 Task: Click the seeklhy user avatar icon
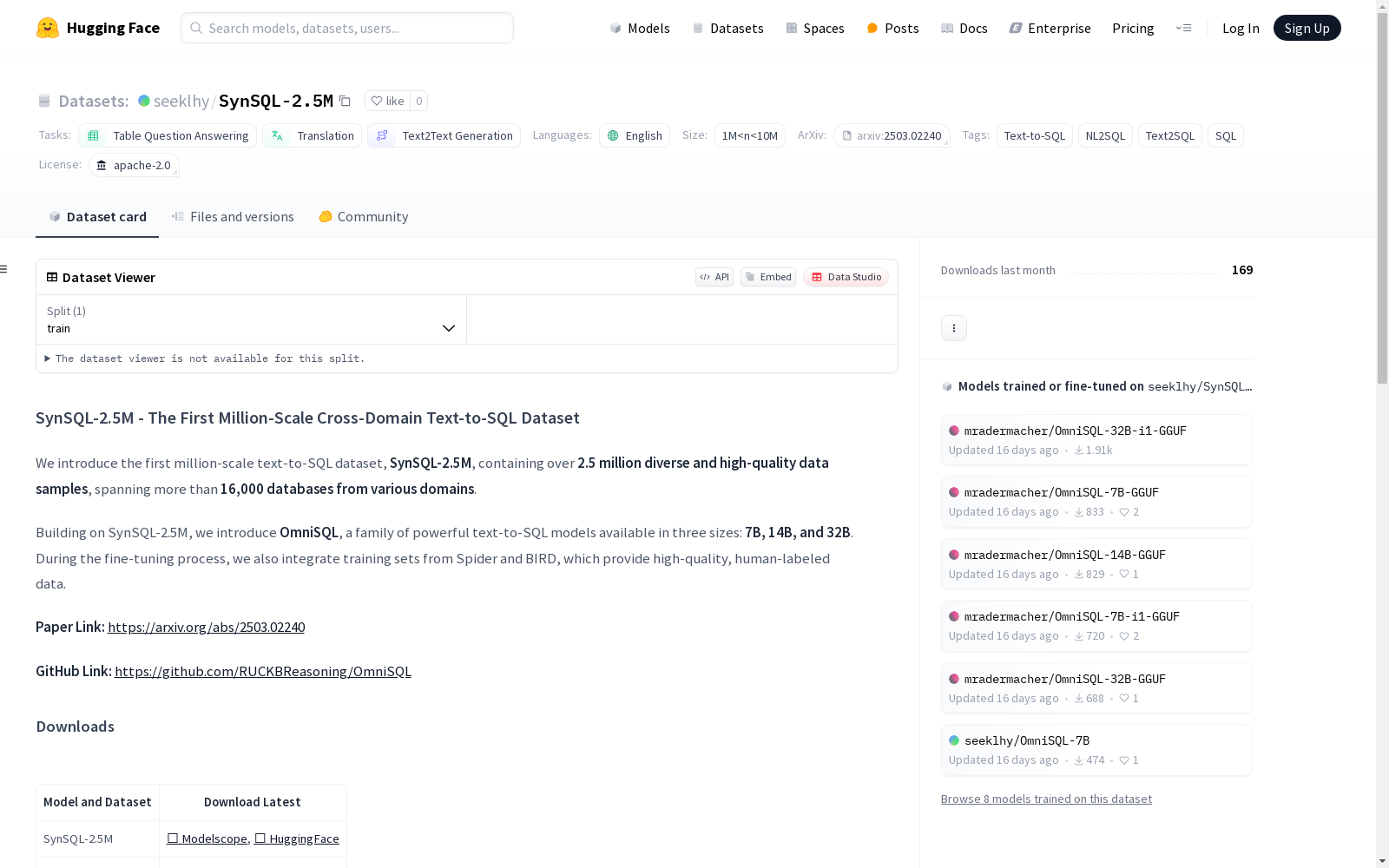pyautogui.click(x=144, y=101)
